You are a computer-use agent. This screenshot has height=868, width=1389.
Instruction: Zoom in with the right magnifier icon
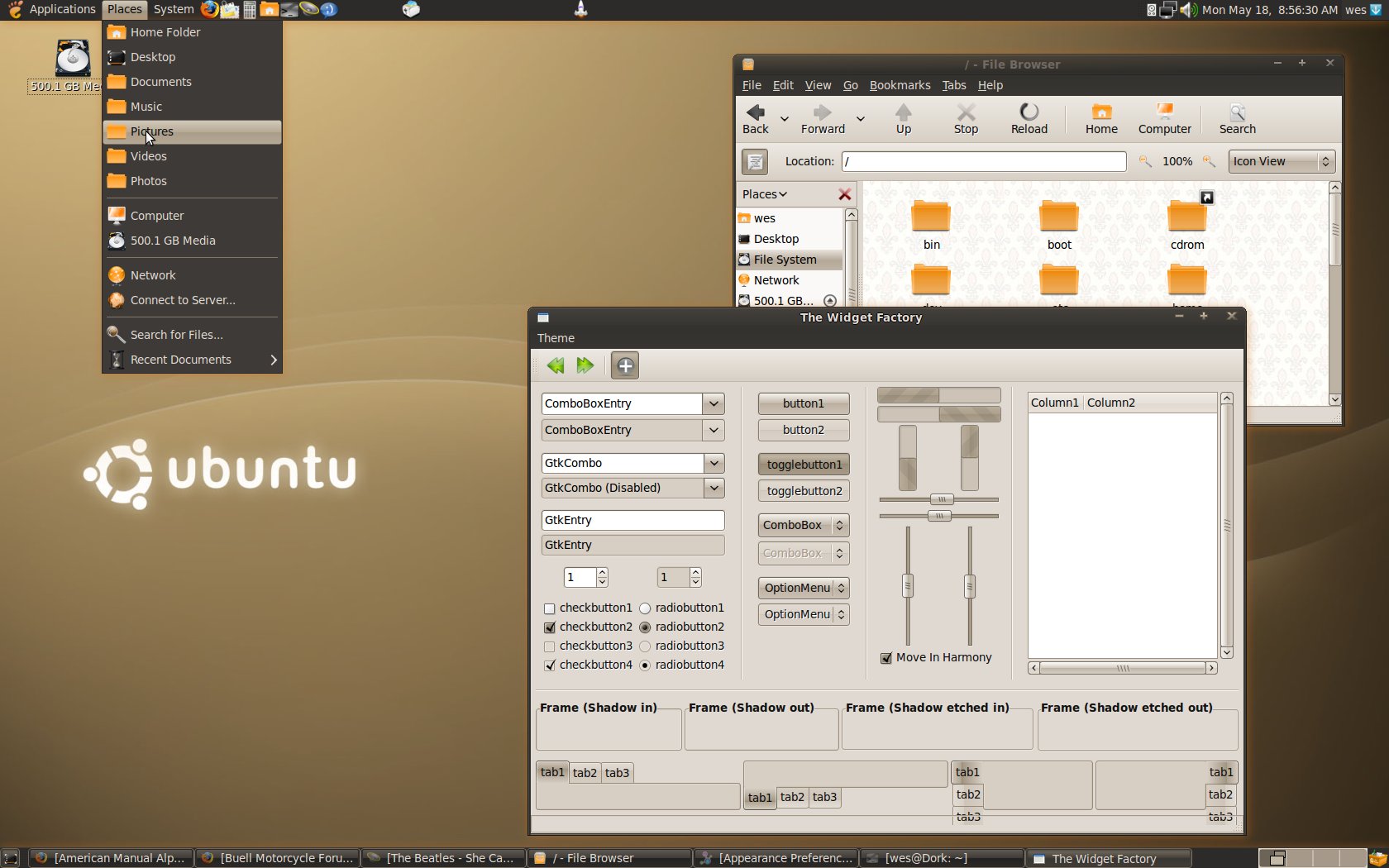tap(1209, 161)
